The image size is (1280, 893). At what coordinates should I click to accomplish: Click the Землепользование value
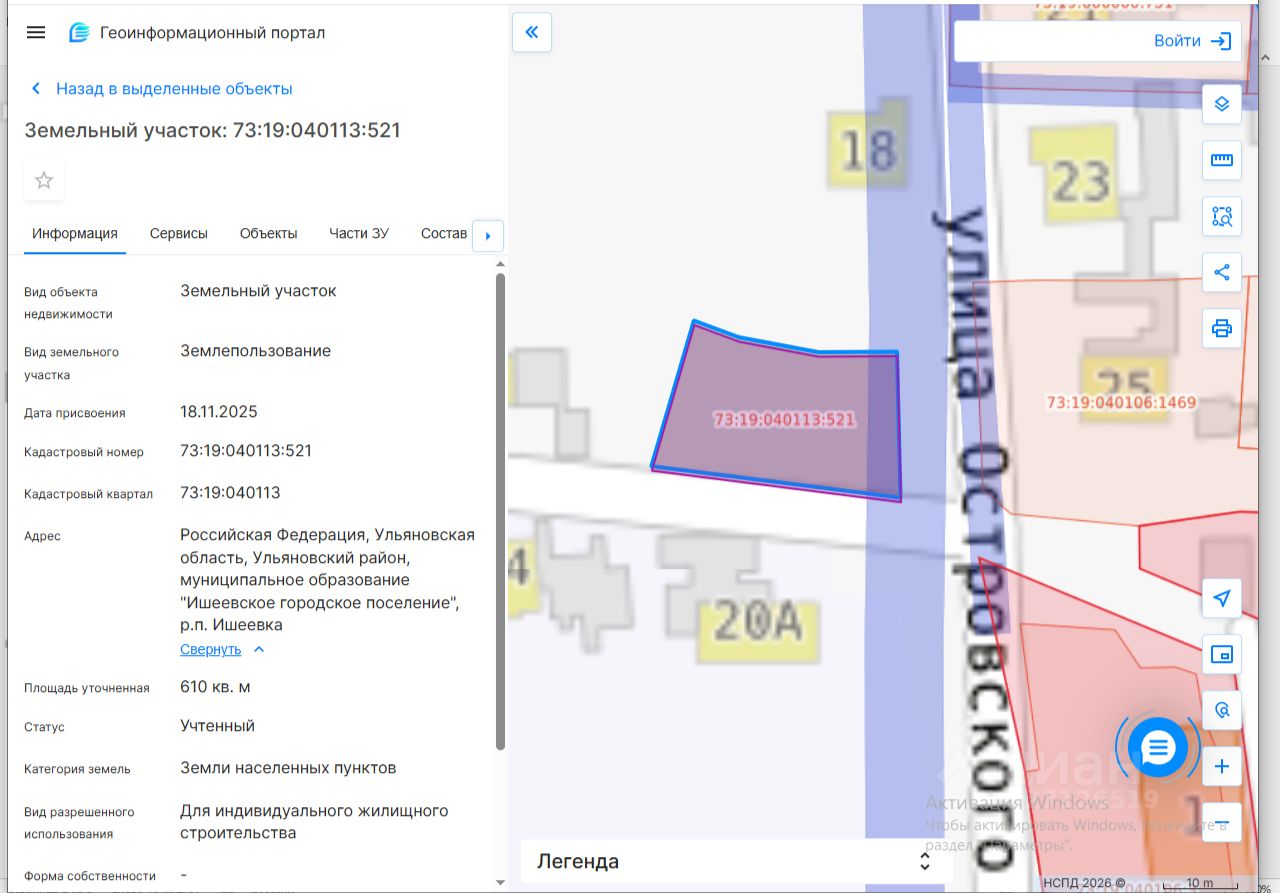[255, 351]
